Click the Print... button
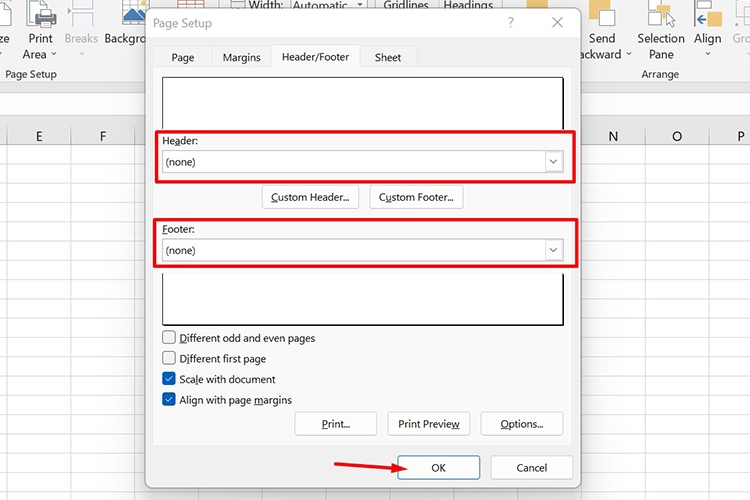Screen dimensions: 750x500 click(335, 424)
